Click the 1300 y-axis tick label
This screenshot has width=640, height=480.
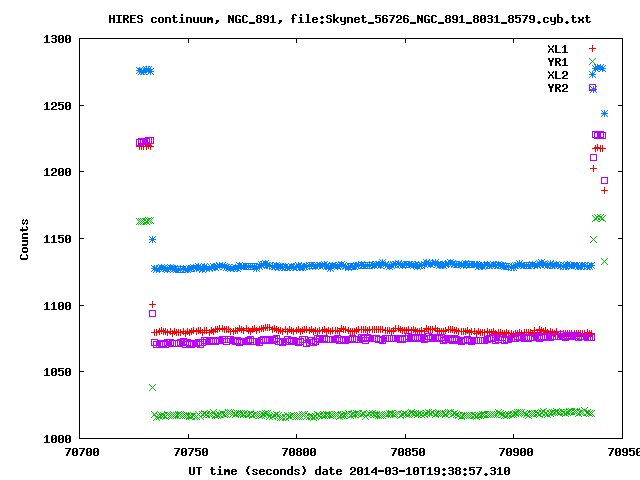pos(57,39)
